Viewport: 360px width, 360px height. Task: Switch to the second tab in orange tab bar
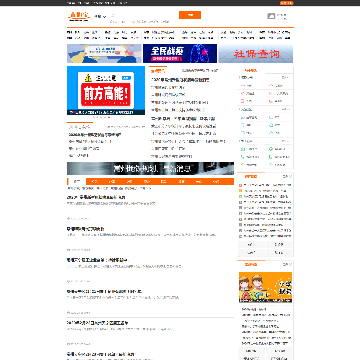tap(95, 181)
